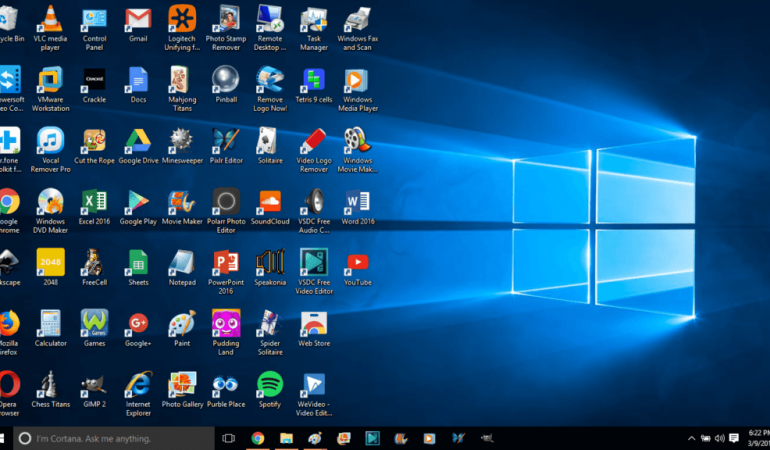770x450 pixels.
Task: Click the Purble Place icon
Action: tap(226, 384)
